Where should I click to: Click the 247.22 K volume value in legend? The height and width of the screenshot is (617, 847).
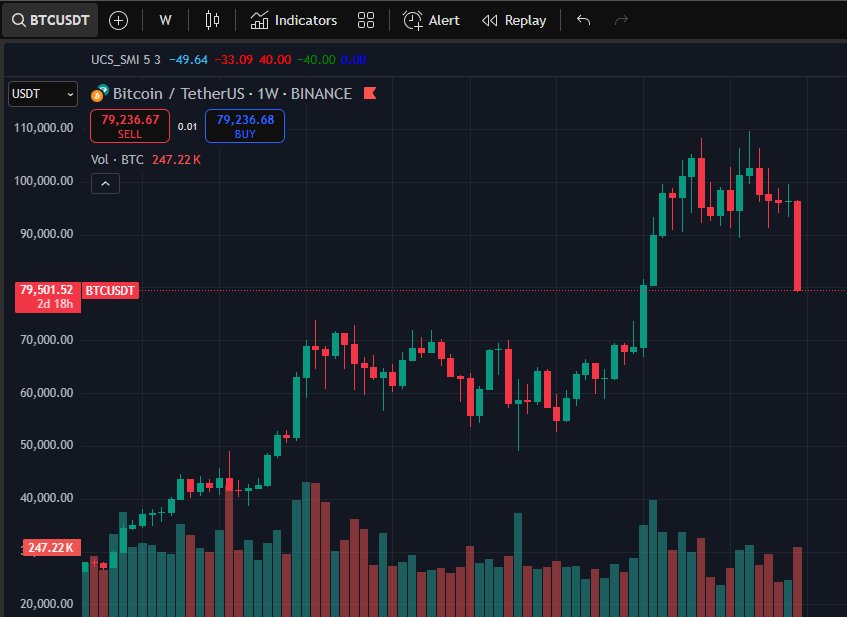coord(177,159)
